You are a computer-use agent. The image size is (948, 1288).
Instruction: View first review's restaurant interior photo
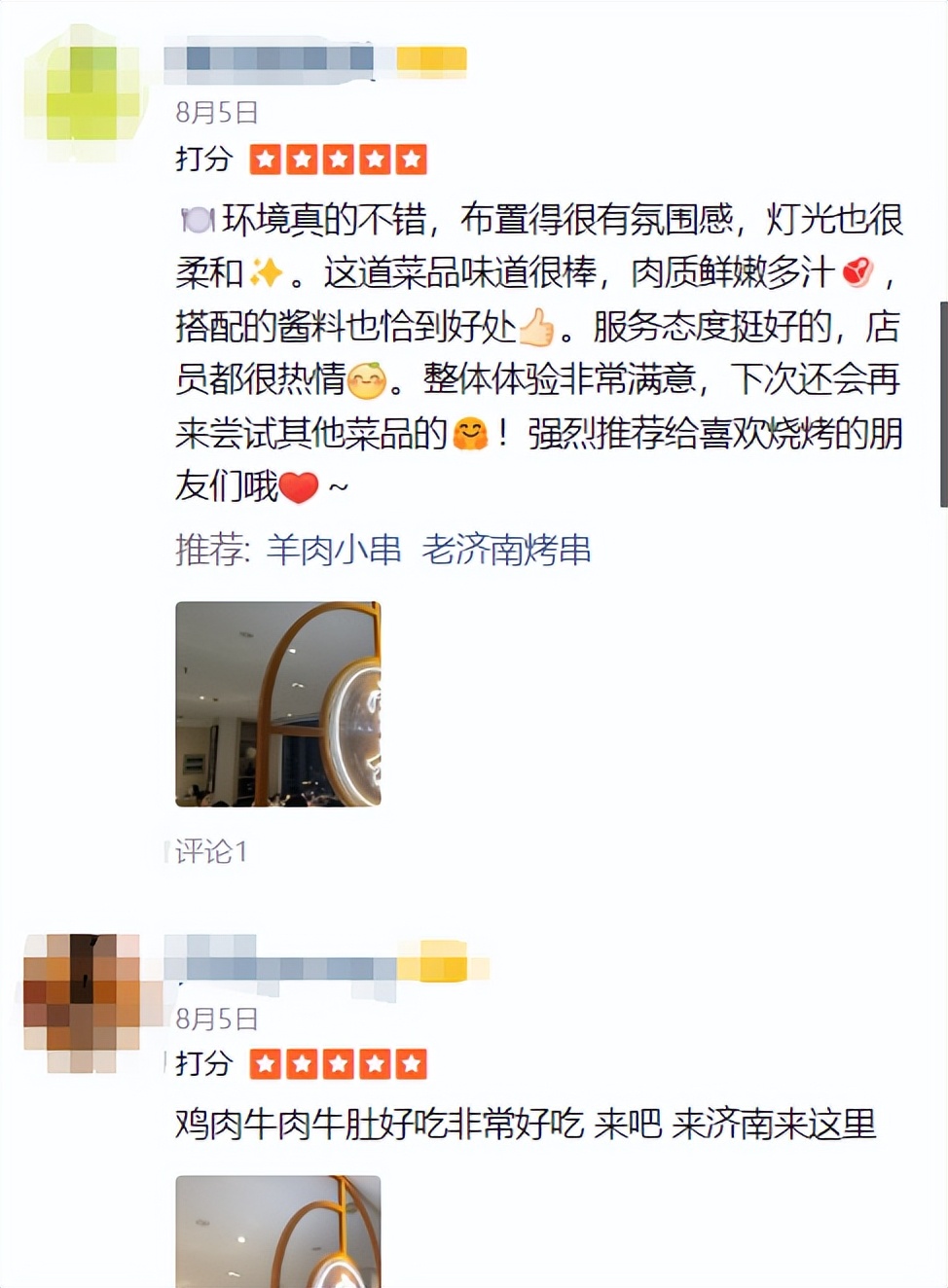[x=278, y=704]
